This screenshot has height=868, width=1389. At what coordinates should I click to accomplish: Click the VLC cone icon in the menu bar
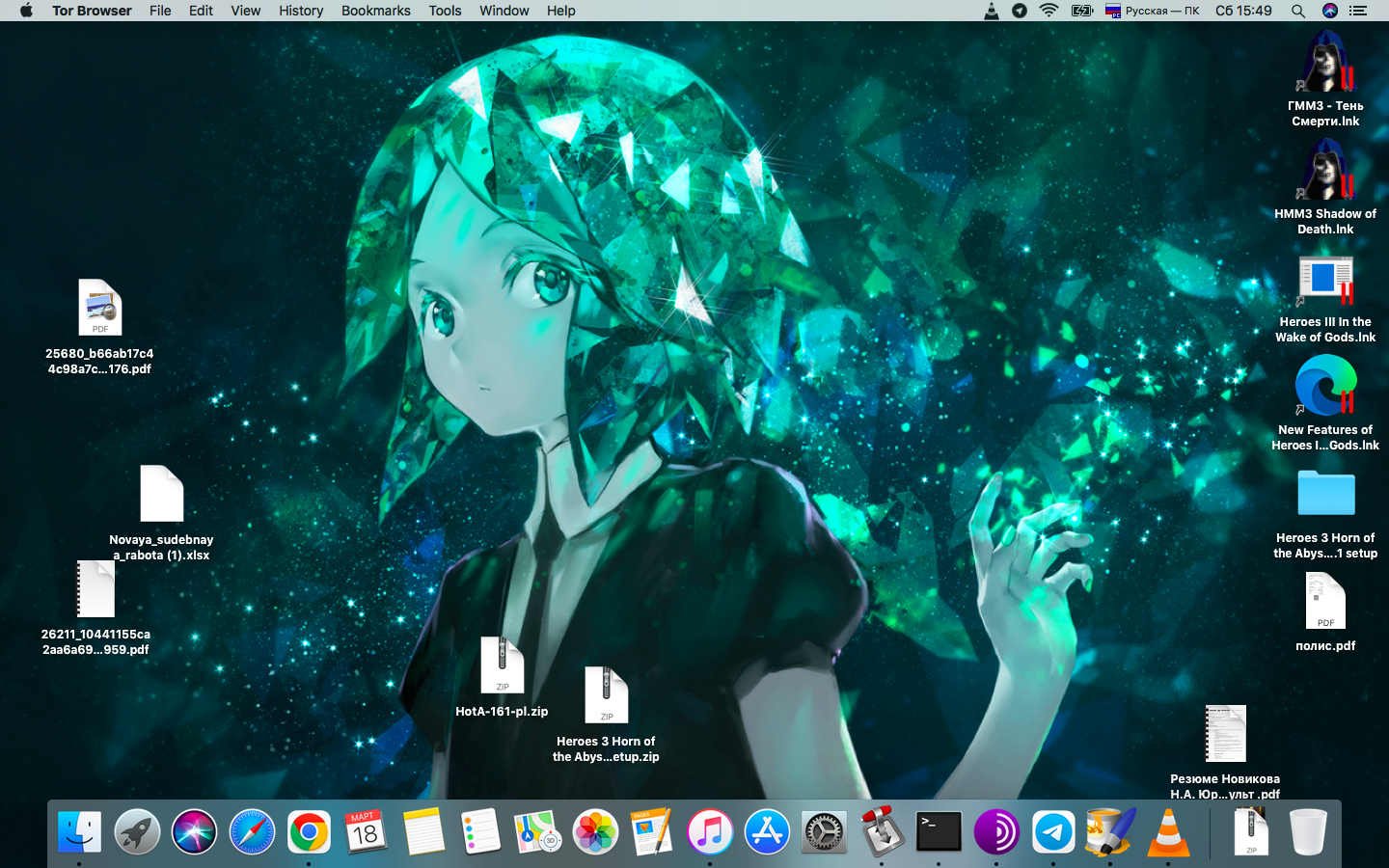click(x=991, y=11)
